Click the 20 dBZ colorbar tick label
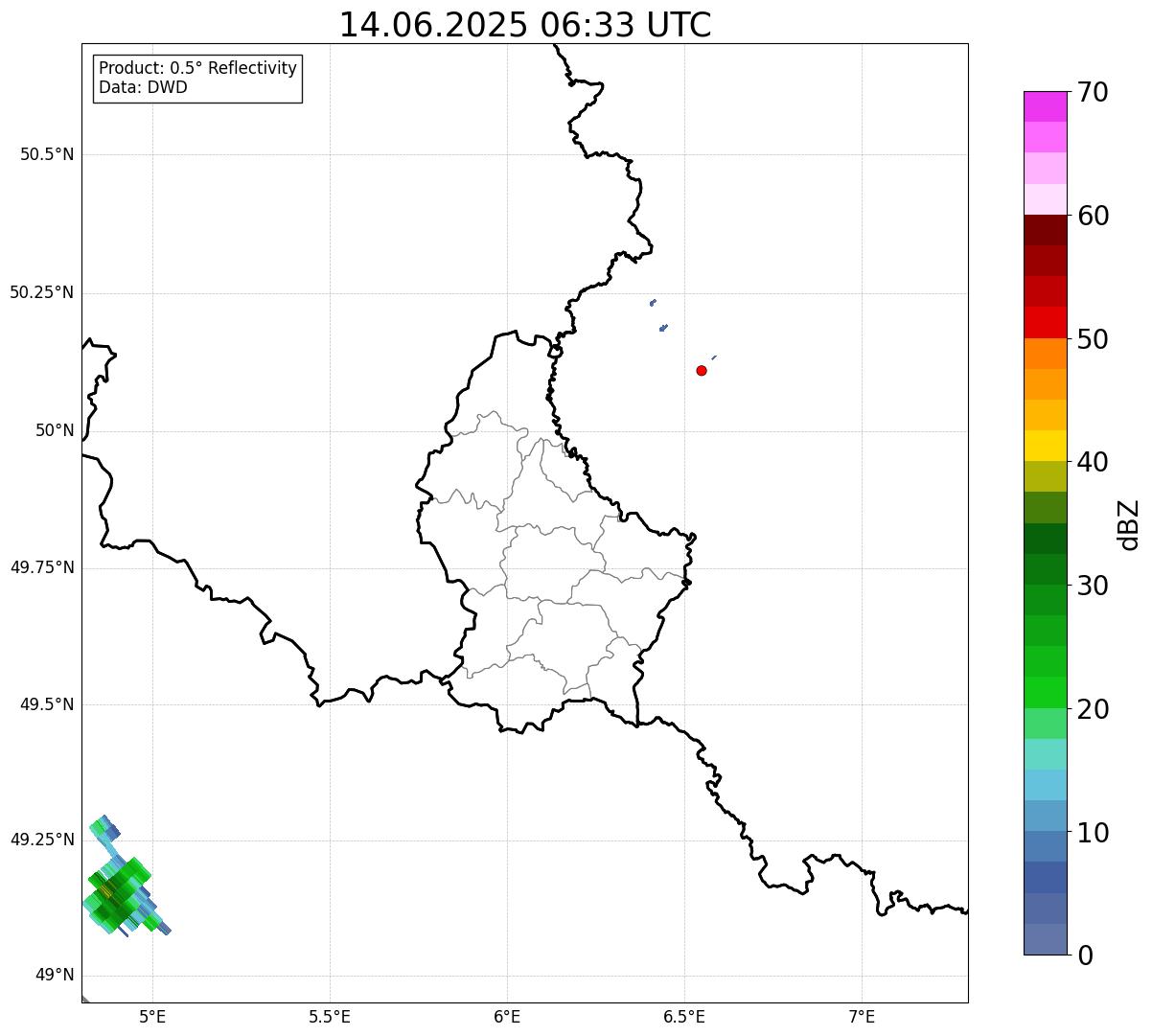This screenshot has width=1152, height=1036. click(x=1092, y=709)
